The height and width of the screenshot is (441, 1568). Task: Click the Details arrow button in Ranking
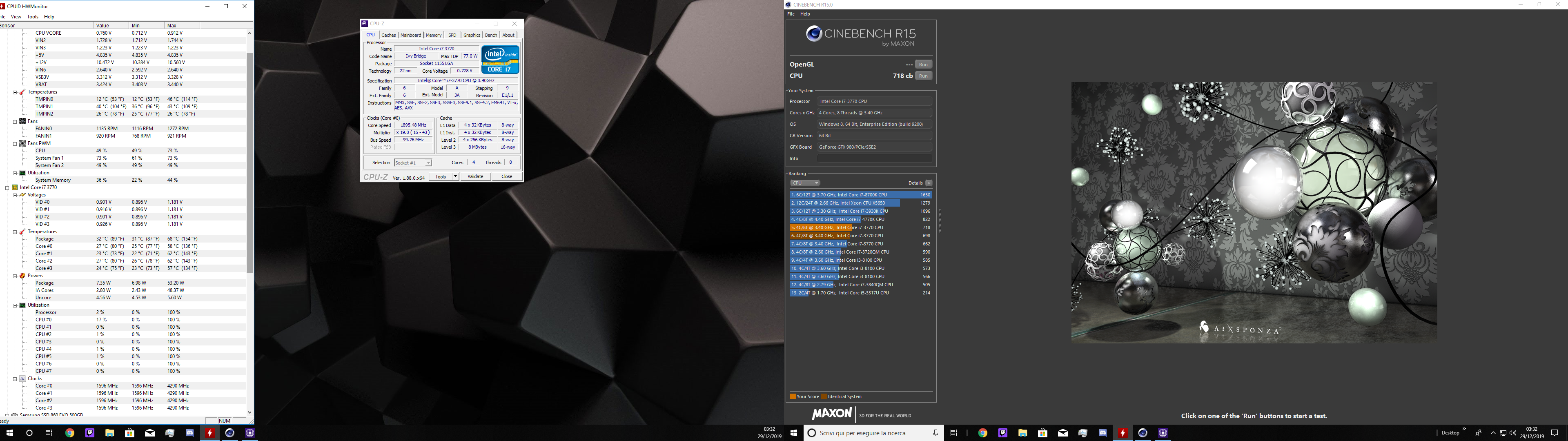click(x=929, y=183)
